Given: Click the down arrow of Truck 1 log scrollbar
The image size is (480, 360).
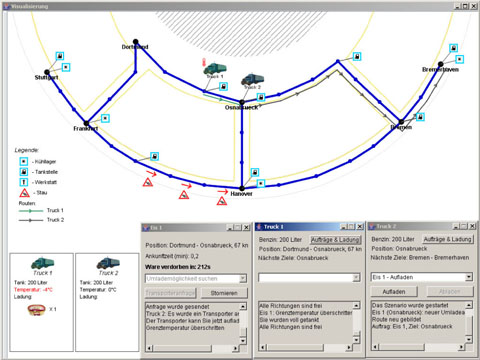Looking at the screenshot, I should click(356, 340).
